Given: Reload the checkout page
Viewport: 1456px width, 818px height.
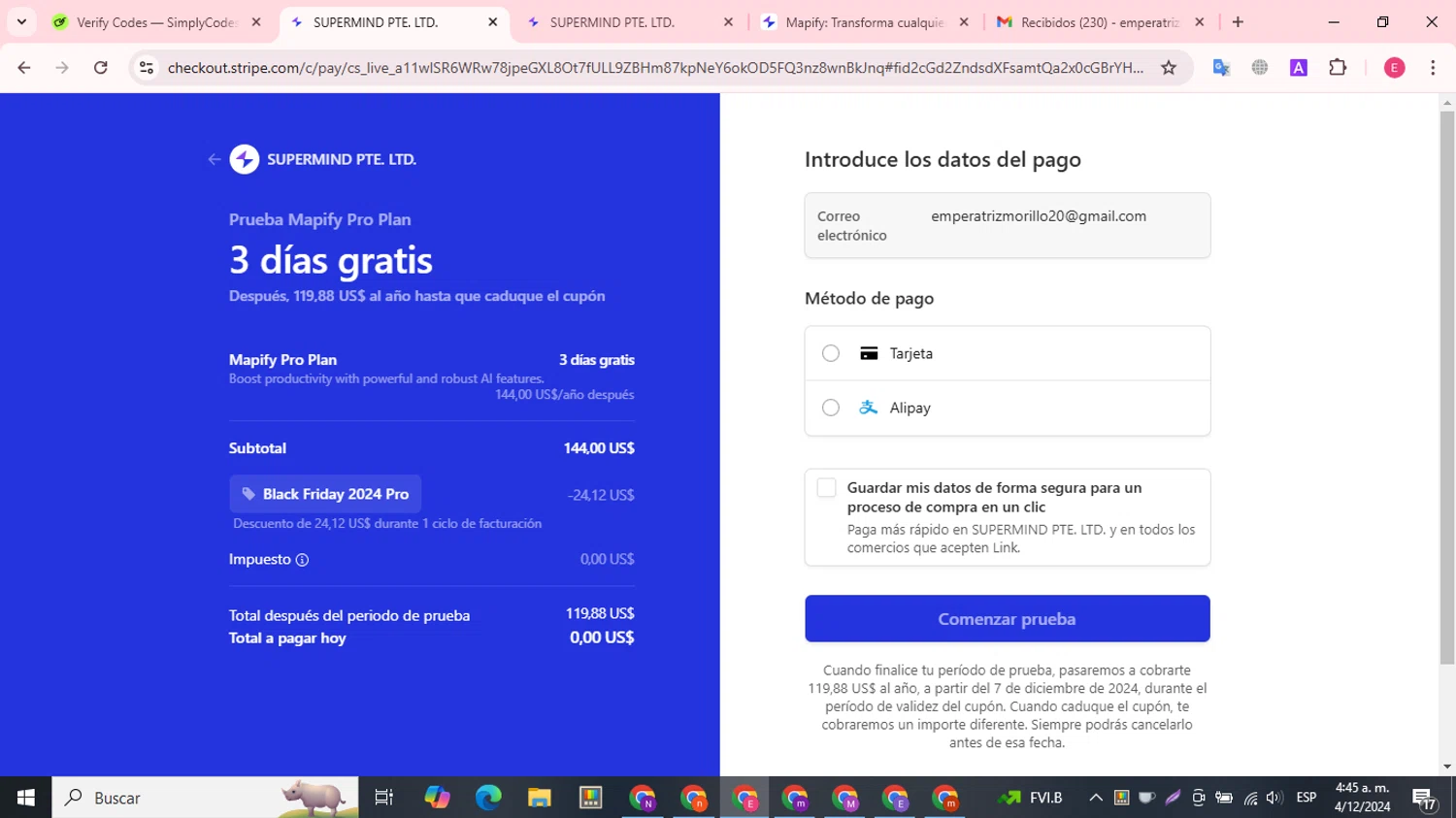Looking at the screenshot, I should point(101,68).
